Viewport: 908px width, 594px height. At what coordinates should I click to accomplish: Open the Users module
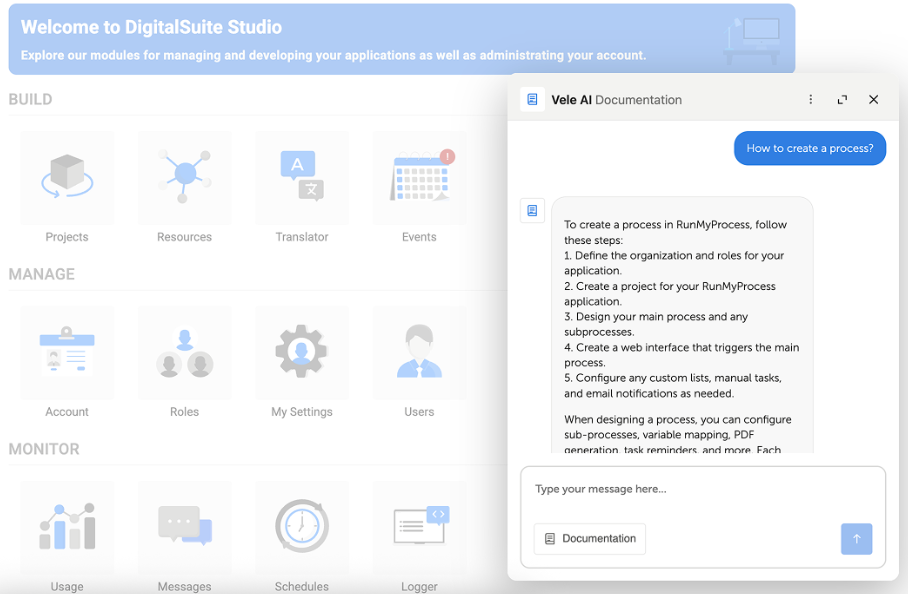tap(419, 353)
